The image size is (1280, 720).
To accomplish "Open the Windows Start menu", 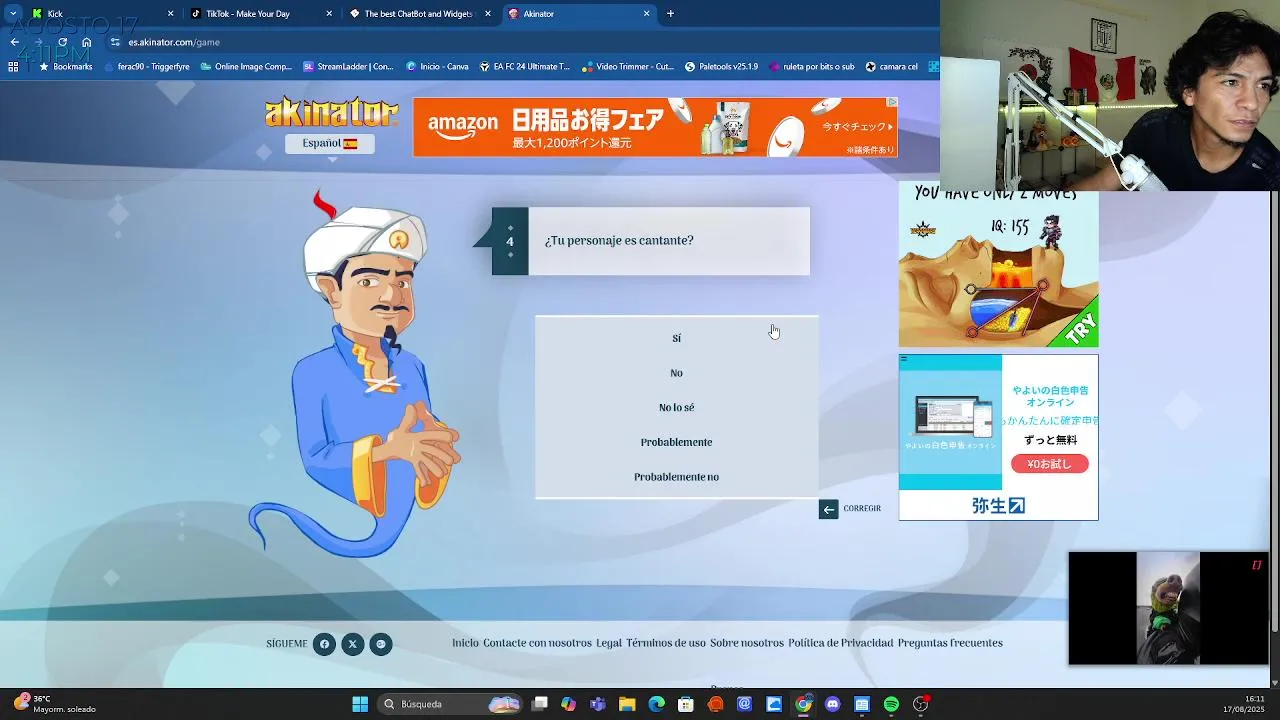I will (x=360, y=704).
